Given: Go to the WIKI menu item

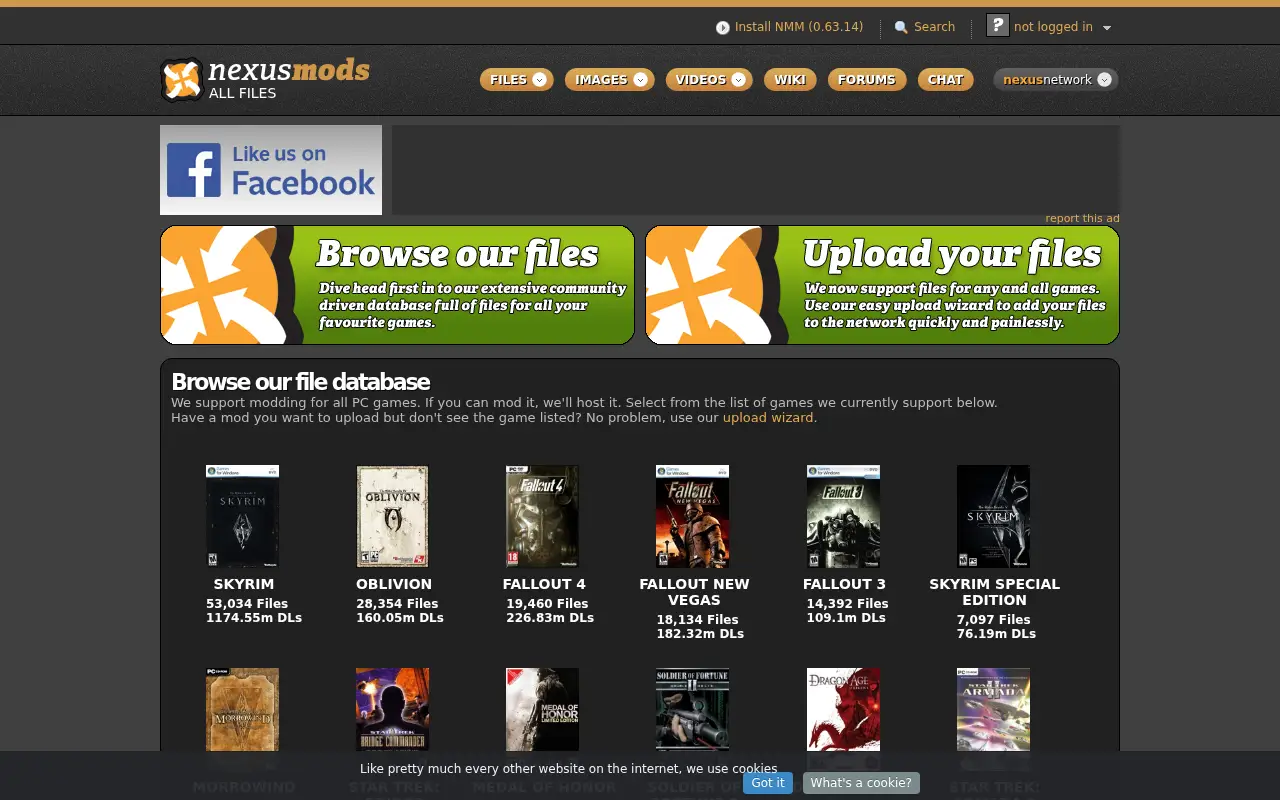Looking at the screenshot, I should tap(790, 80).
